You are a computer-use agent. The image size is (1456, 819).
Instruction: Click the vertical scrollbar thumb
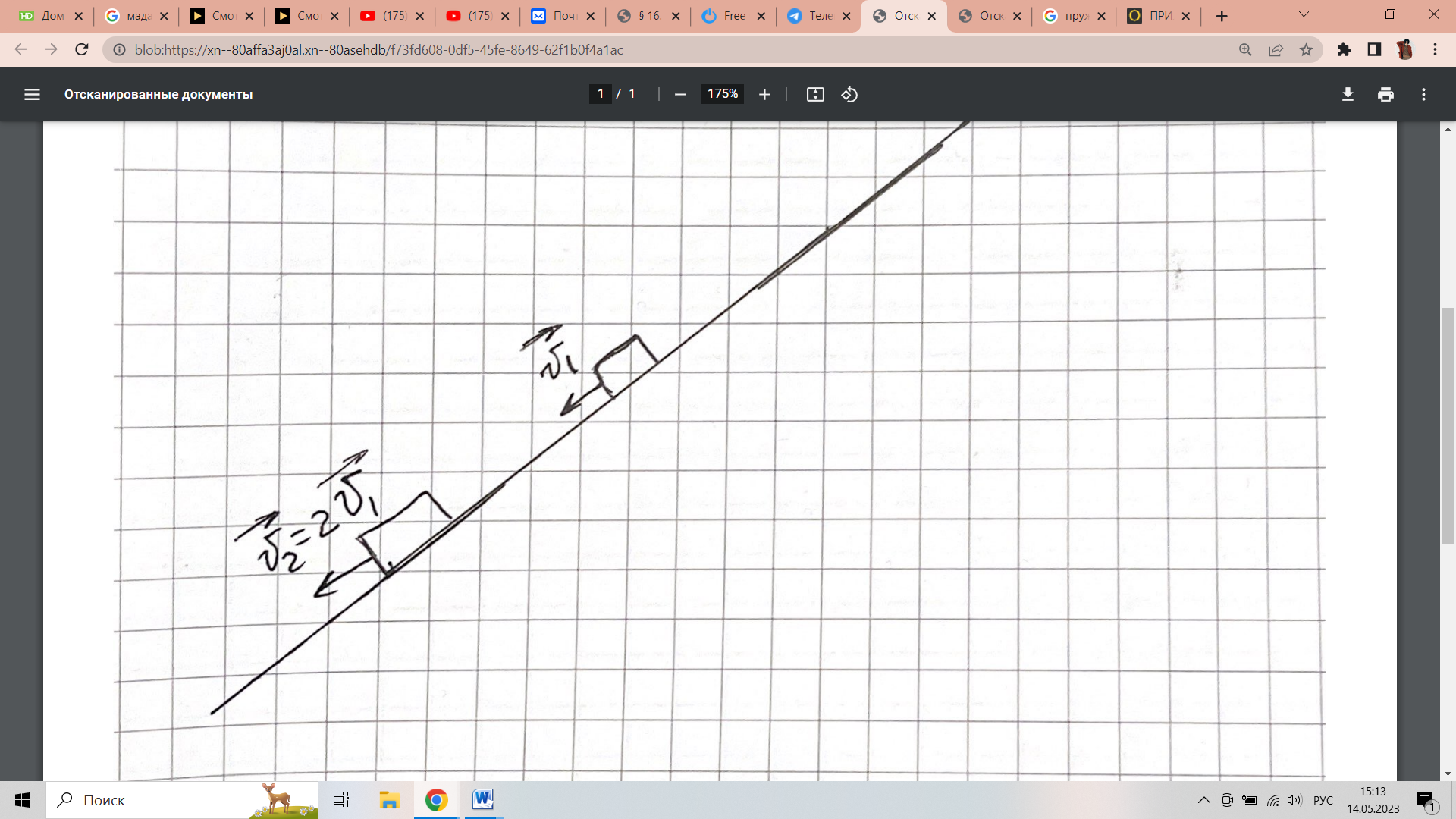(x=1448, y=425)
